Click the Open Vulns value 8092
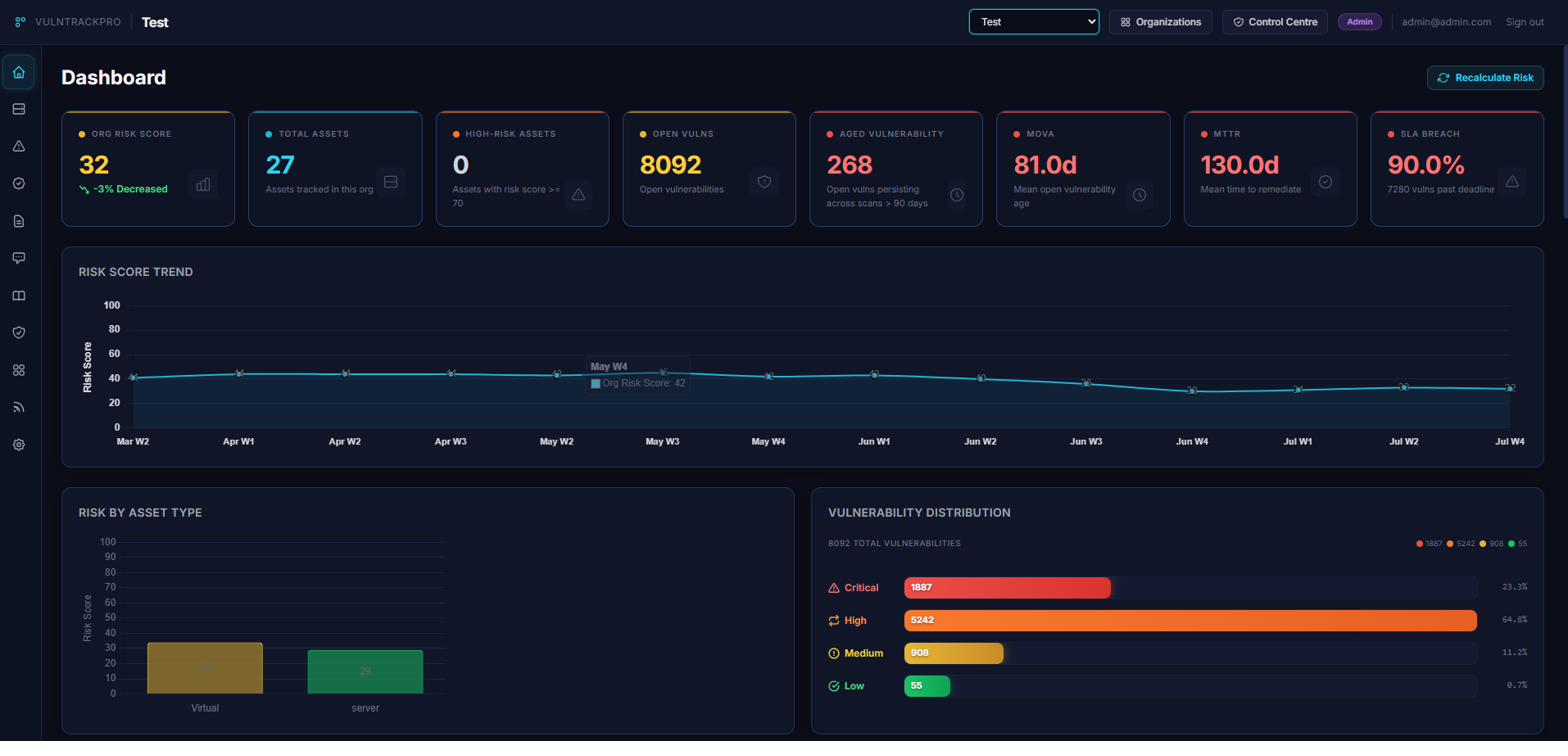 (671, 165)
